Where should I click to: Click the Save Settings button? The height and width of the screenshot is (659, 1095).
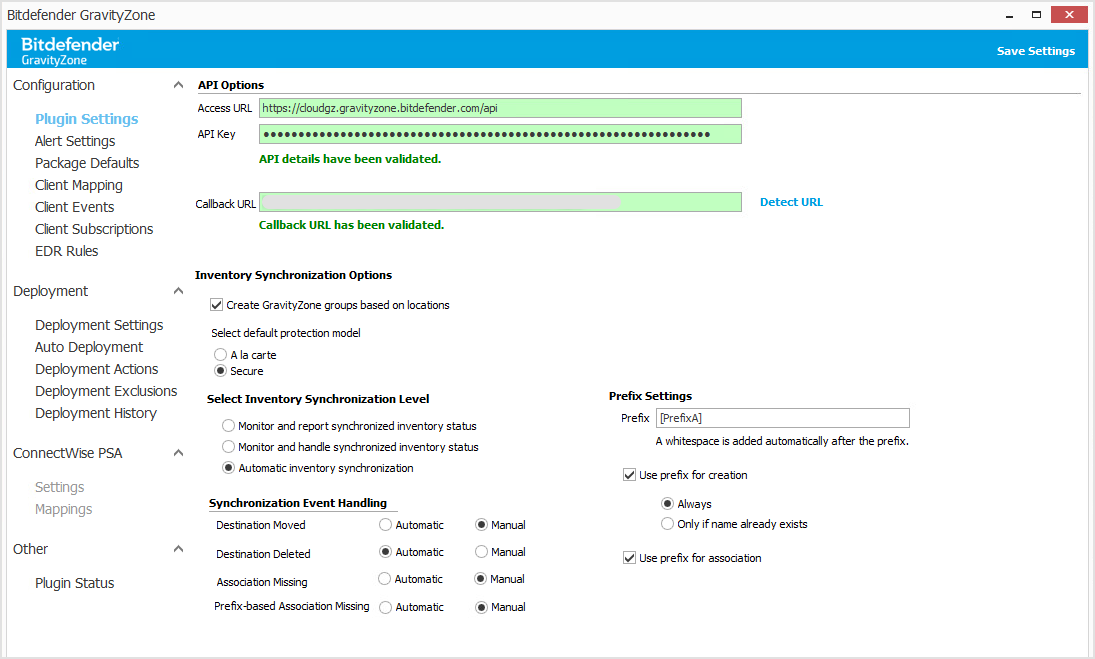point(1036,50)
